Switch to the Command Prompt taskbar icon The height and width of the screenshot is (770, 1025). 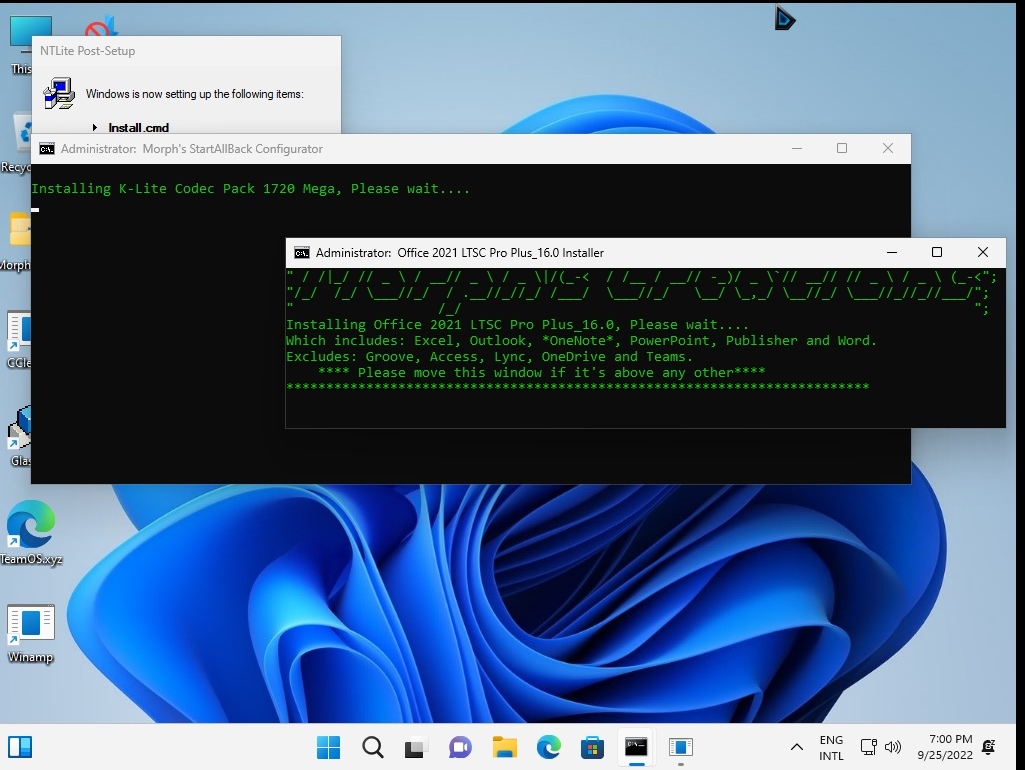636,747
